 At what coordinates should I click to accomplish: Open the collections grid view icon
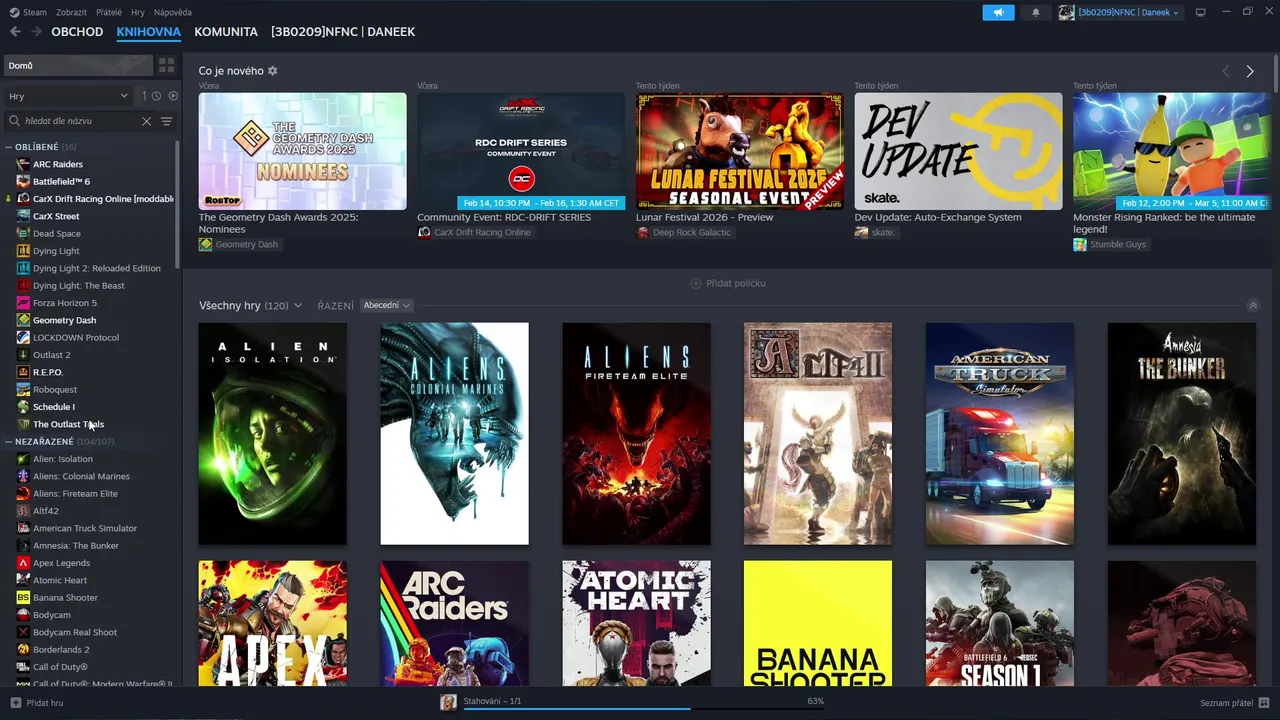coord(166,65)
